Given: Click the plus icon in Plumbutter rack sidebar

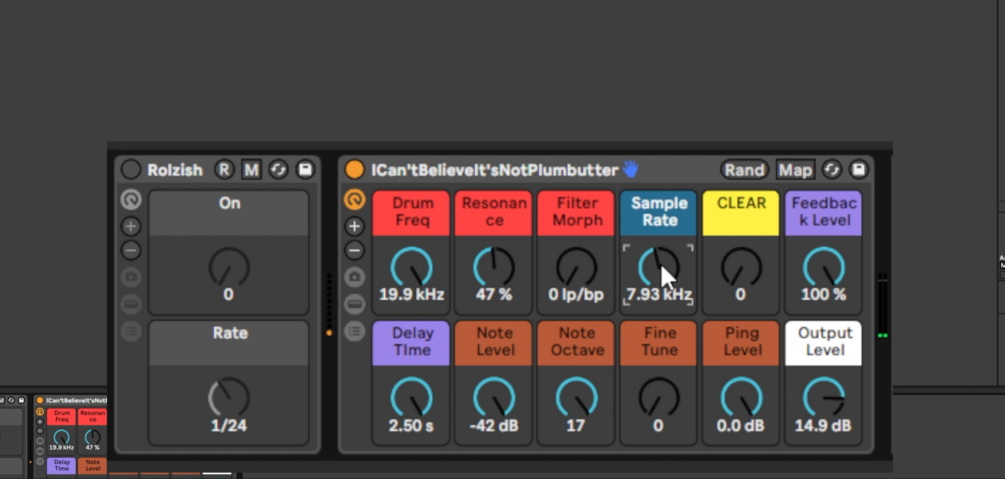Looking at the screenshot, I should click(x=354, y=226).
